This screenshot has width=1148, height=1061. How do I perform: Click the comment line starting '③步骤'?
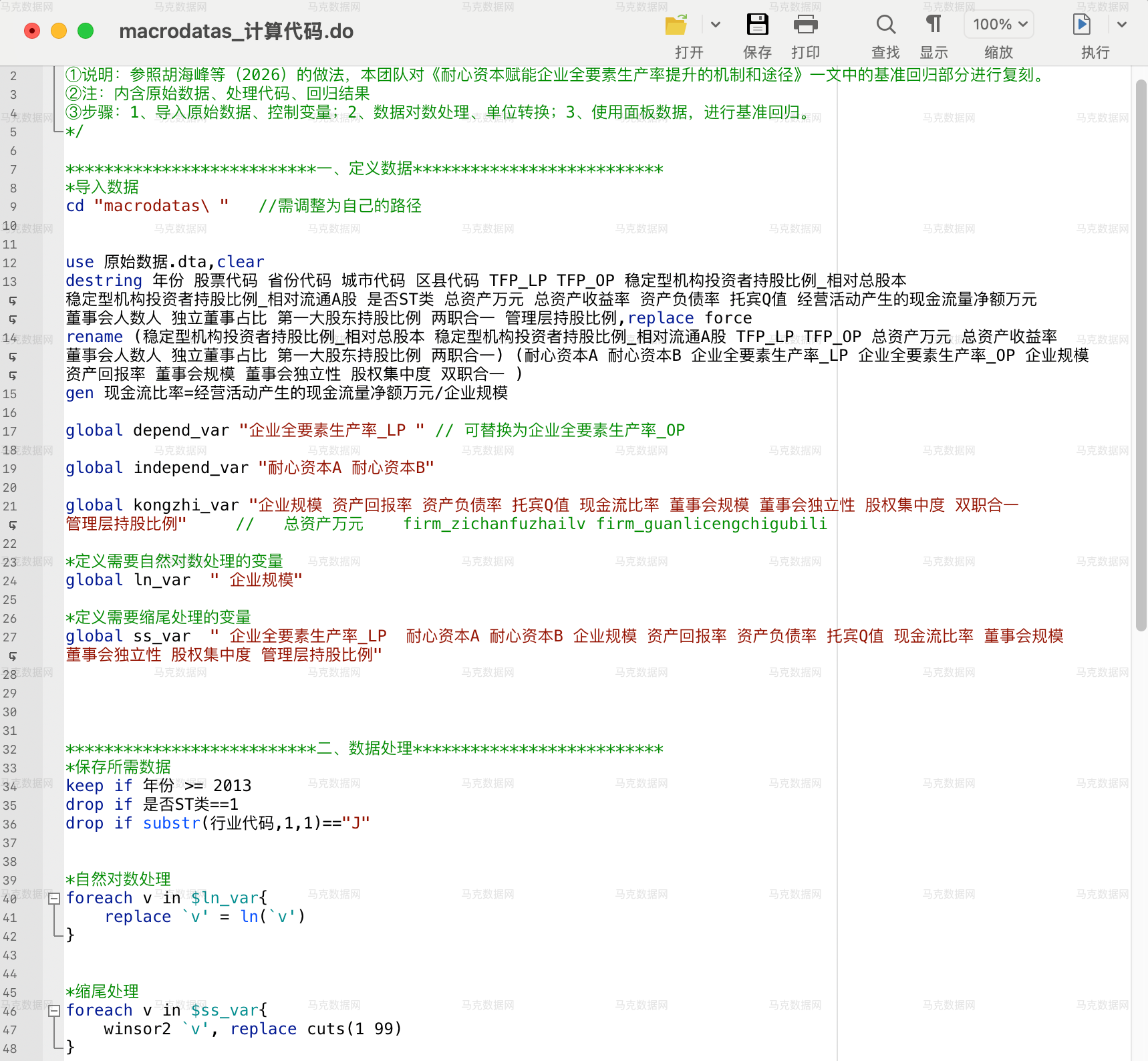(438, 112)
